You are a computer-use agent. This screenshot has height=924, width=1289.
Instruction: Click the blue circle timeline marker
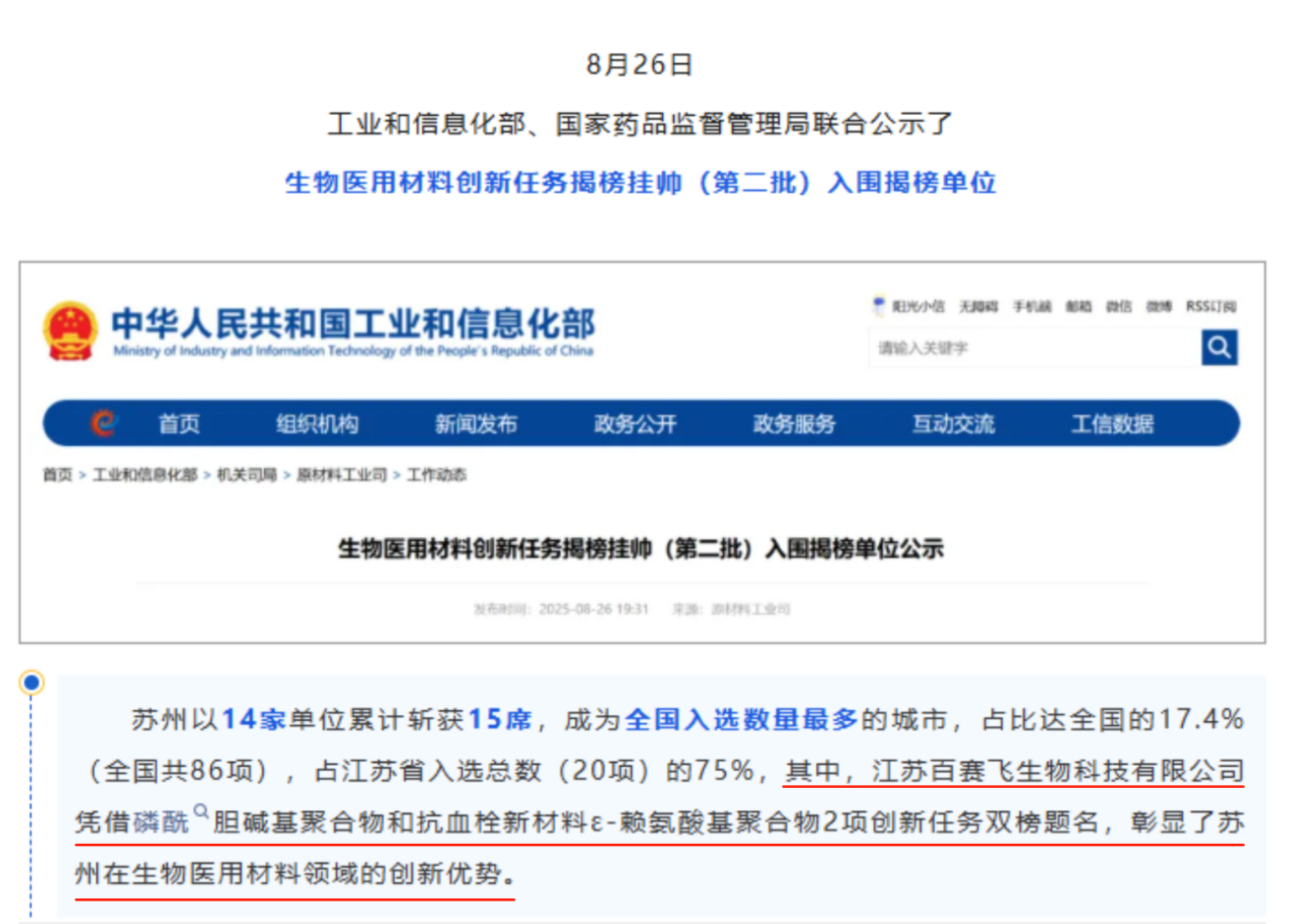32,681
